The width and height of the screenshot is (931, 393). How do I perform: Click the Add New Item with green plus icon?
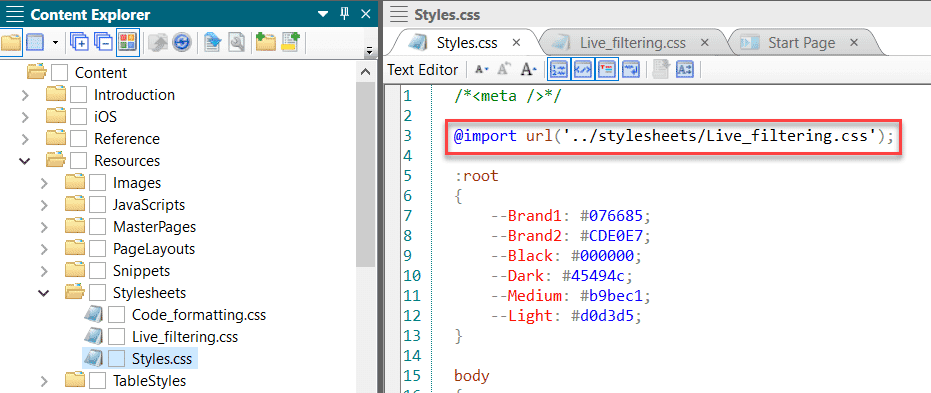[291, 42]
